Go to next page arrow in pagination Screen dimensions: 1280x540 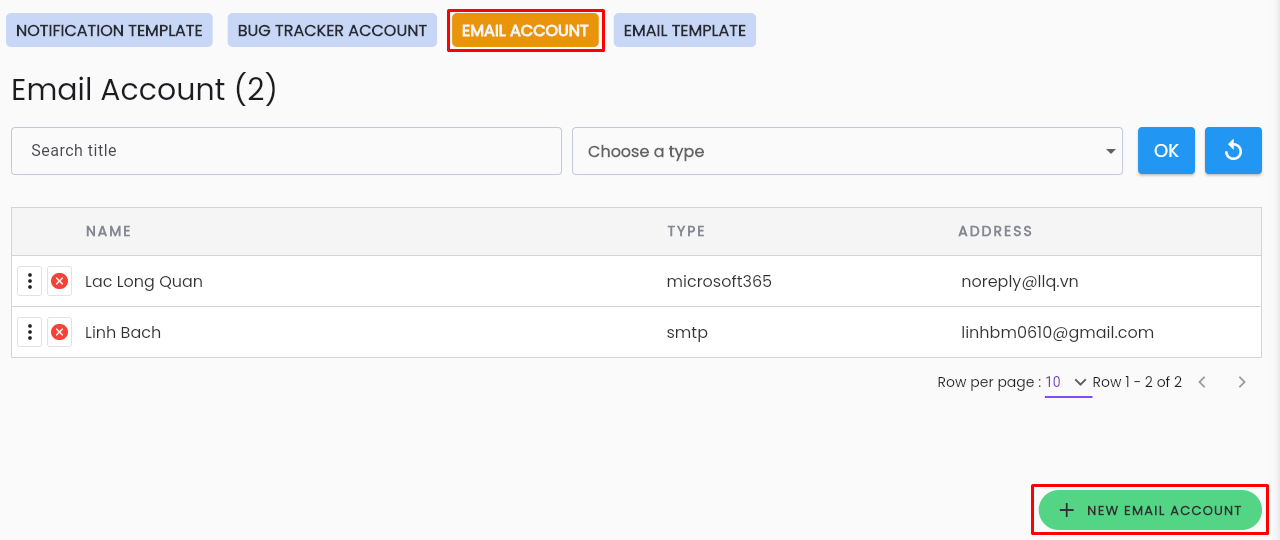pyautogui.click(x=1242, y=382)
